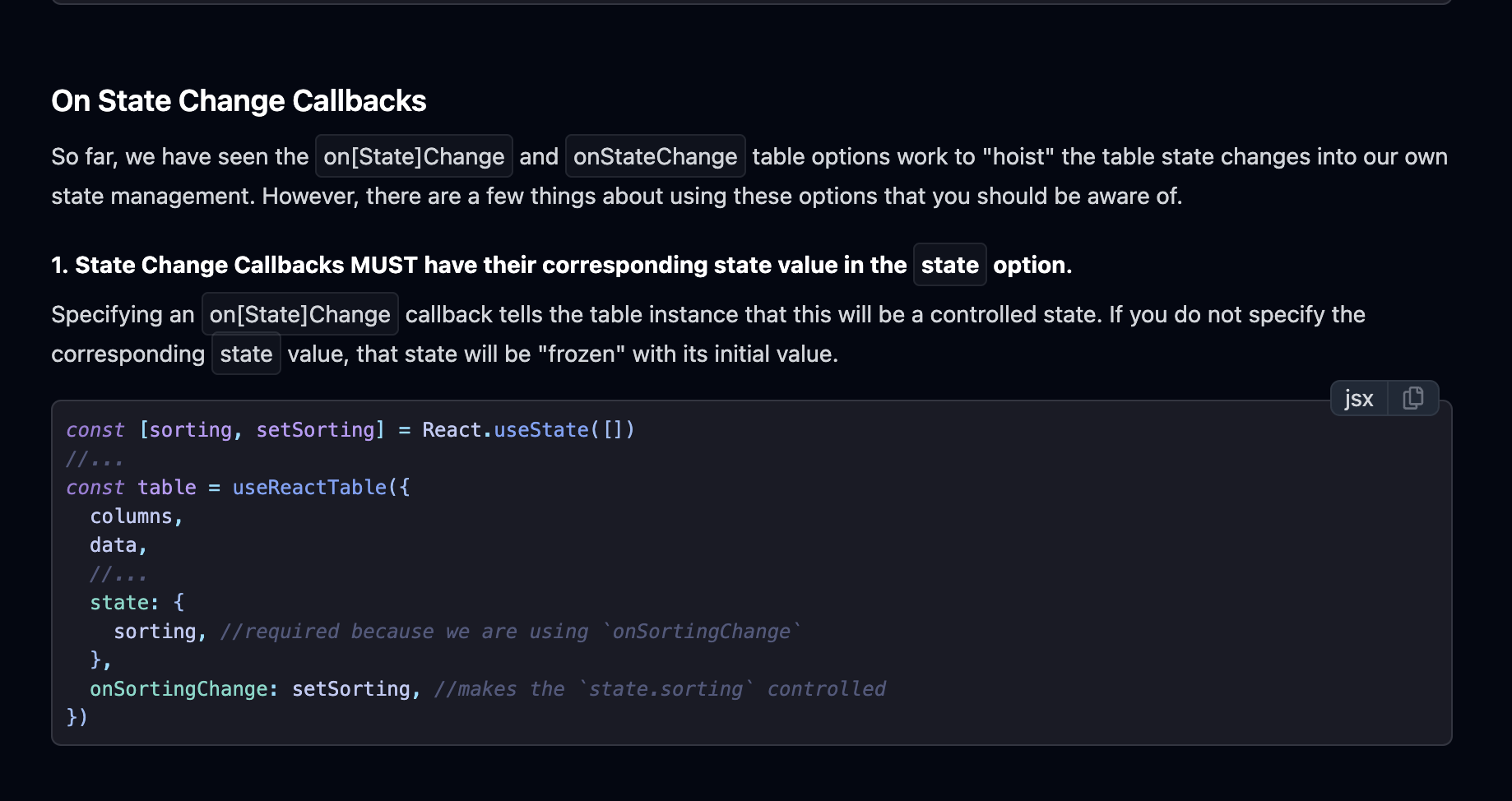Click the on[State]Change code chip in the intro sentence

414,156
